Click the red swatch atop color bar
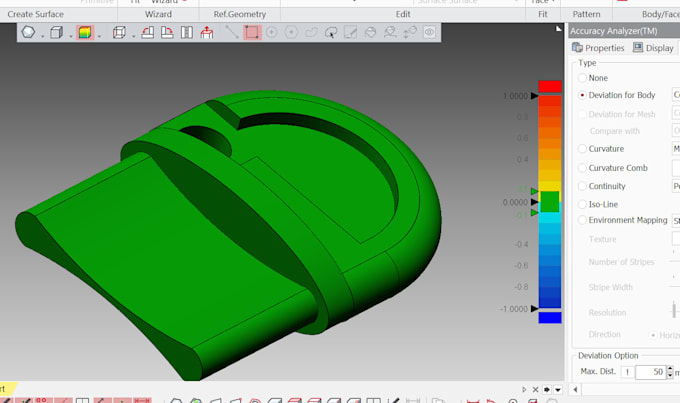Viewport: 680px width, 403px height. point(550,86)
